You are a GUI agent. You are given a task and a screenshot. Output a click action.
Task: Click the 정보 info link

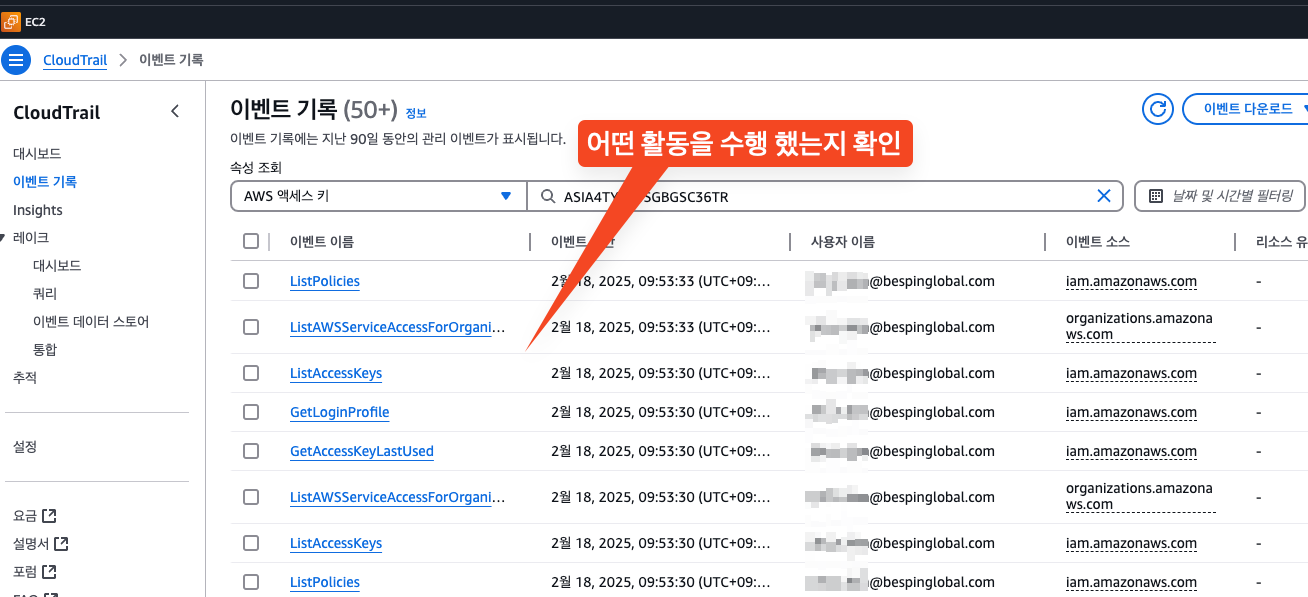click(x=416, y=112)
